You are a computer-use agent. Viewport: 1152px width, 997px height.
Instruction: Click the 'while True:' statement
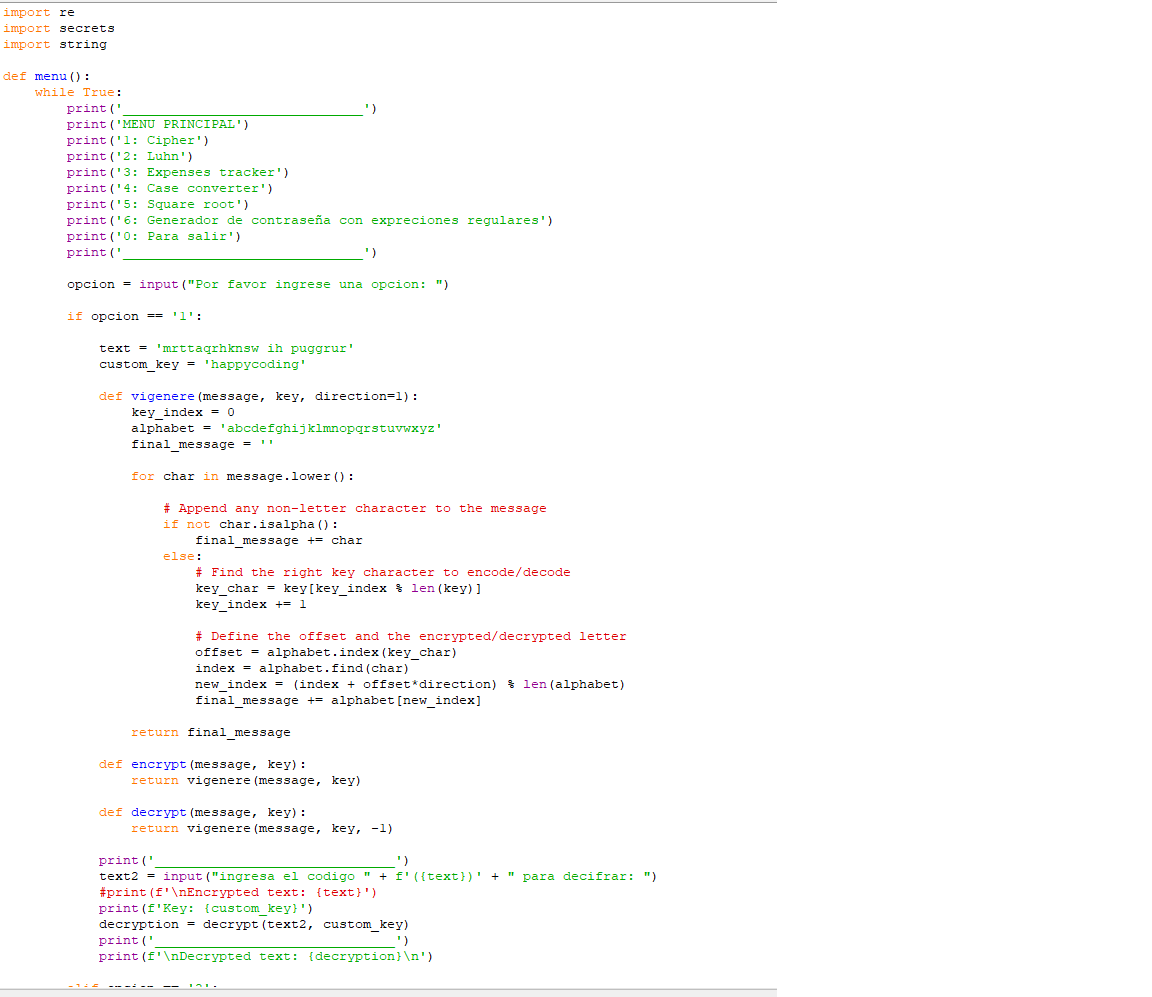point(78,92)
